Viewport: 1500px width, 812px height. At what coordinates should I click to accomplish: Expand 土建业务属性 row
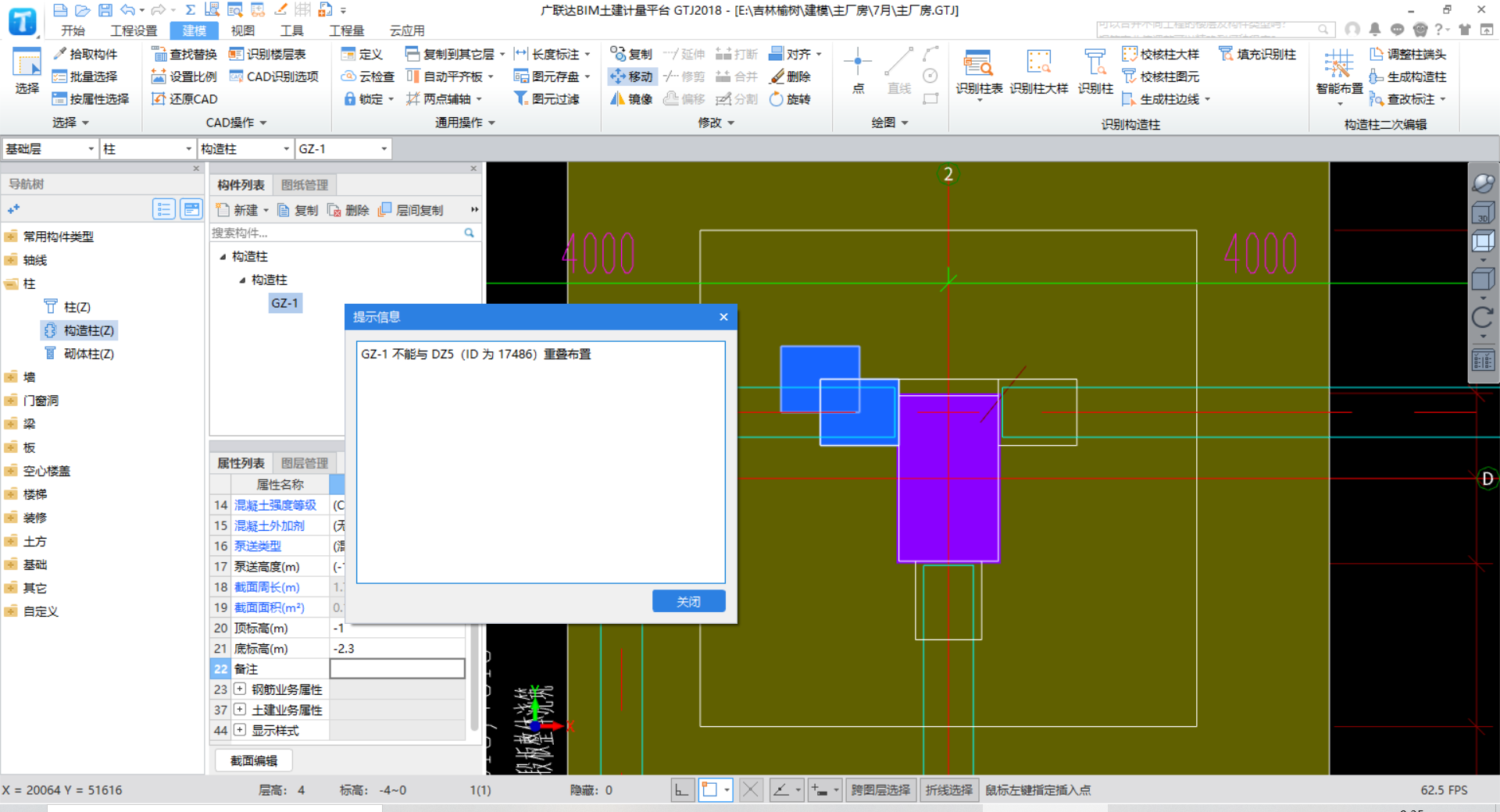pyautogui.click(x=240, y=709)
